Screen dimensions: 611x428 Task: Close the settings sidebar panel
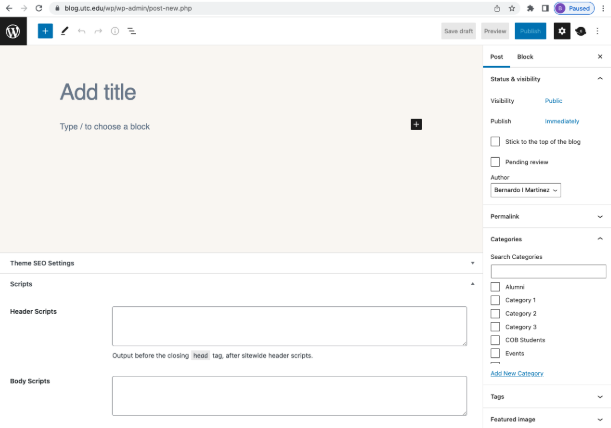pyautogui.click(x=599, y=57)
